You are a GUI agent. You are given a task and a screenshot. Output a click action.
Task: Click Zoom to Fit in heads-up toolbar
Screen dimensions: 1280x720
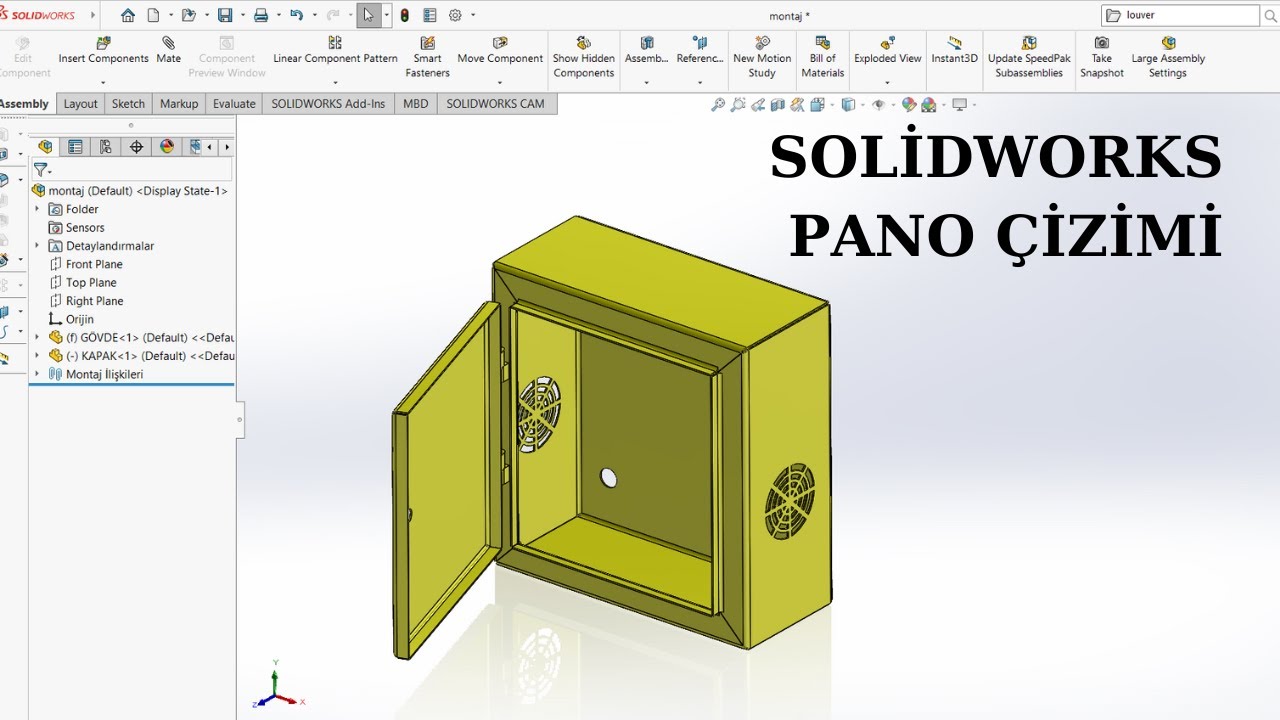coord(718,104)
